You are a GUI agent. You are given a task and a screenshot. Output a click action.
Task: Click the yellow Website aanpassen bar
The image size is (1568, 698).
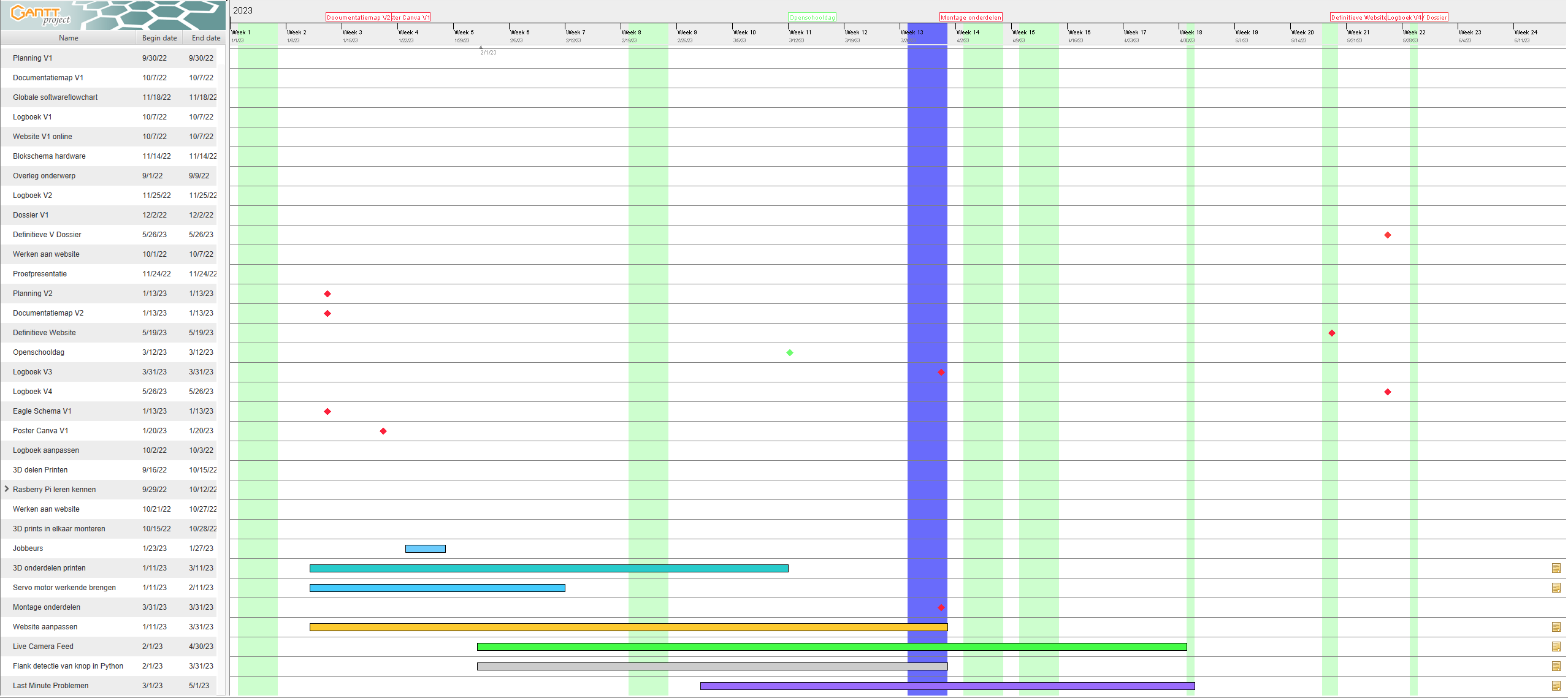[628, 627]
